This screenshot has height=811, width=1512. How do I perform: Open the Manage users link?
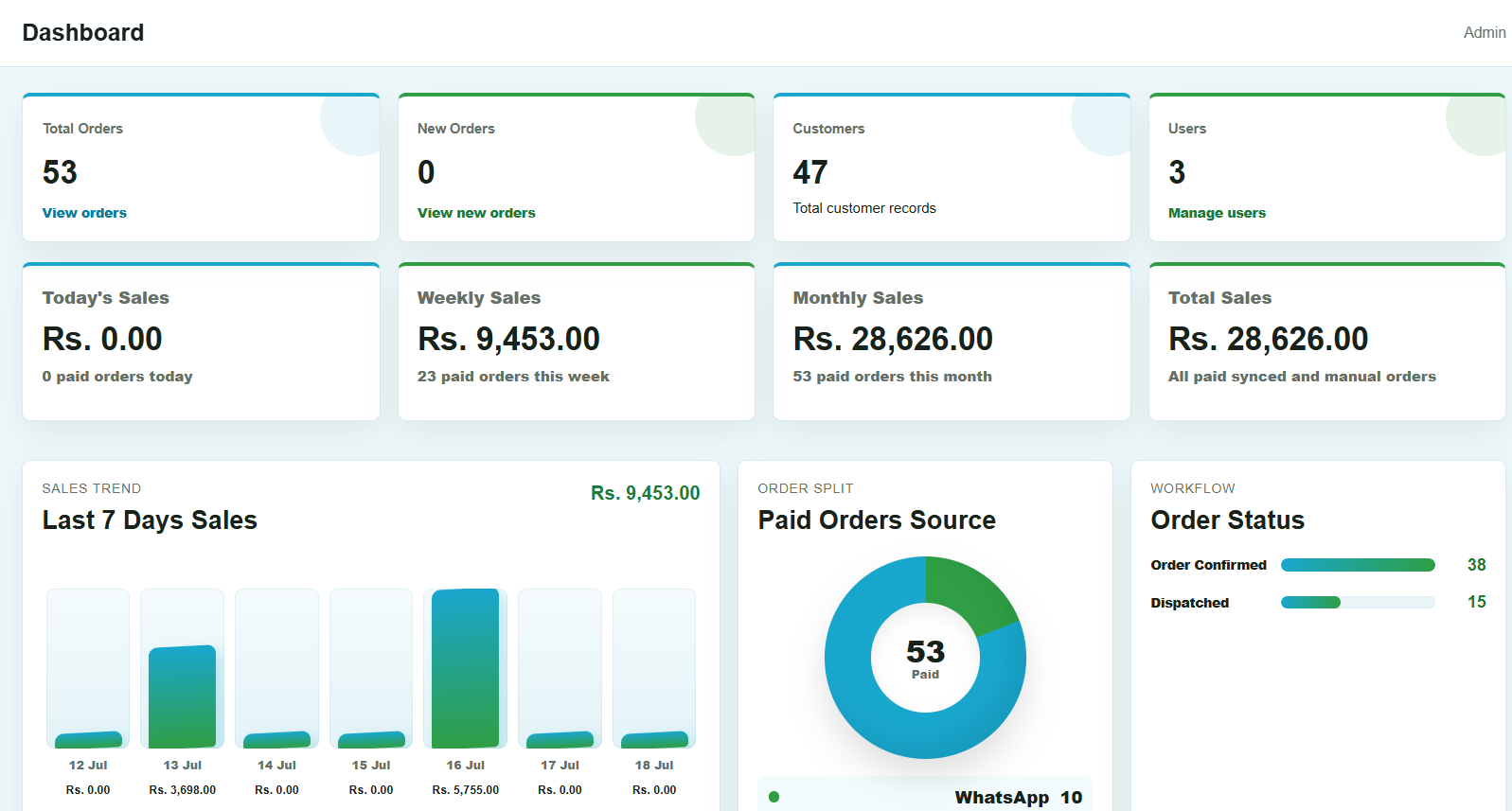(1217, 213)
